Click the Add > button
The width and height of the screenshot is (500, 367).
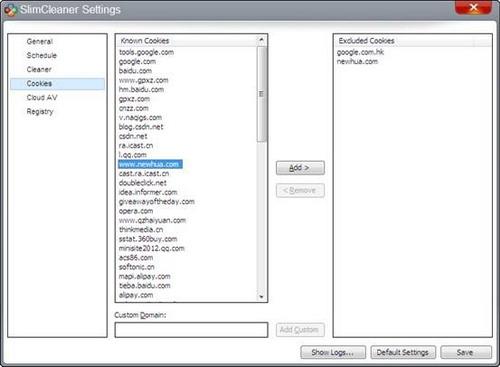coord(300,168)
